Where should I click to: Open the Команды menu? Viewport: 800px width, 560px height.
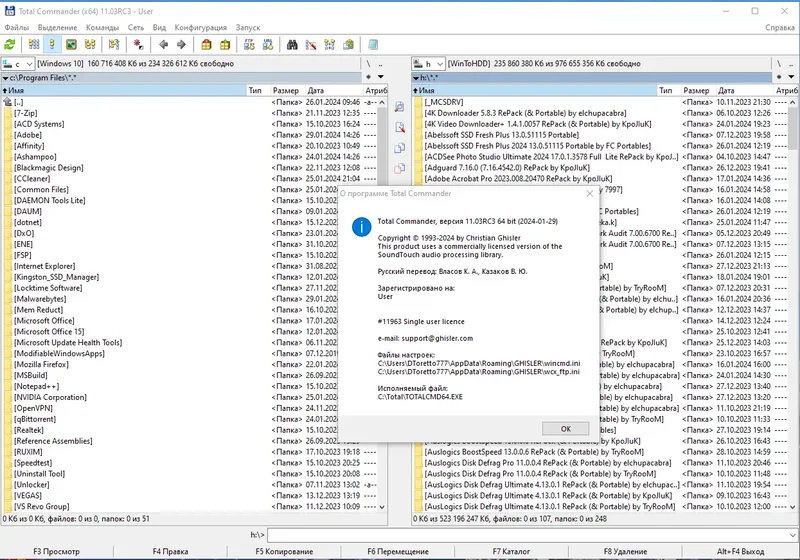102,28
